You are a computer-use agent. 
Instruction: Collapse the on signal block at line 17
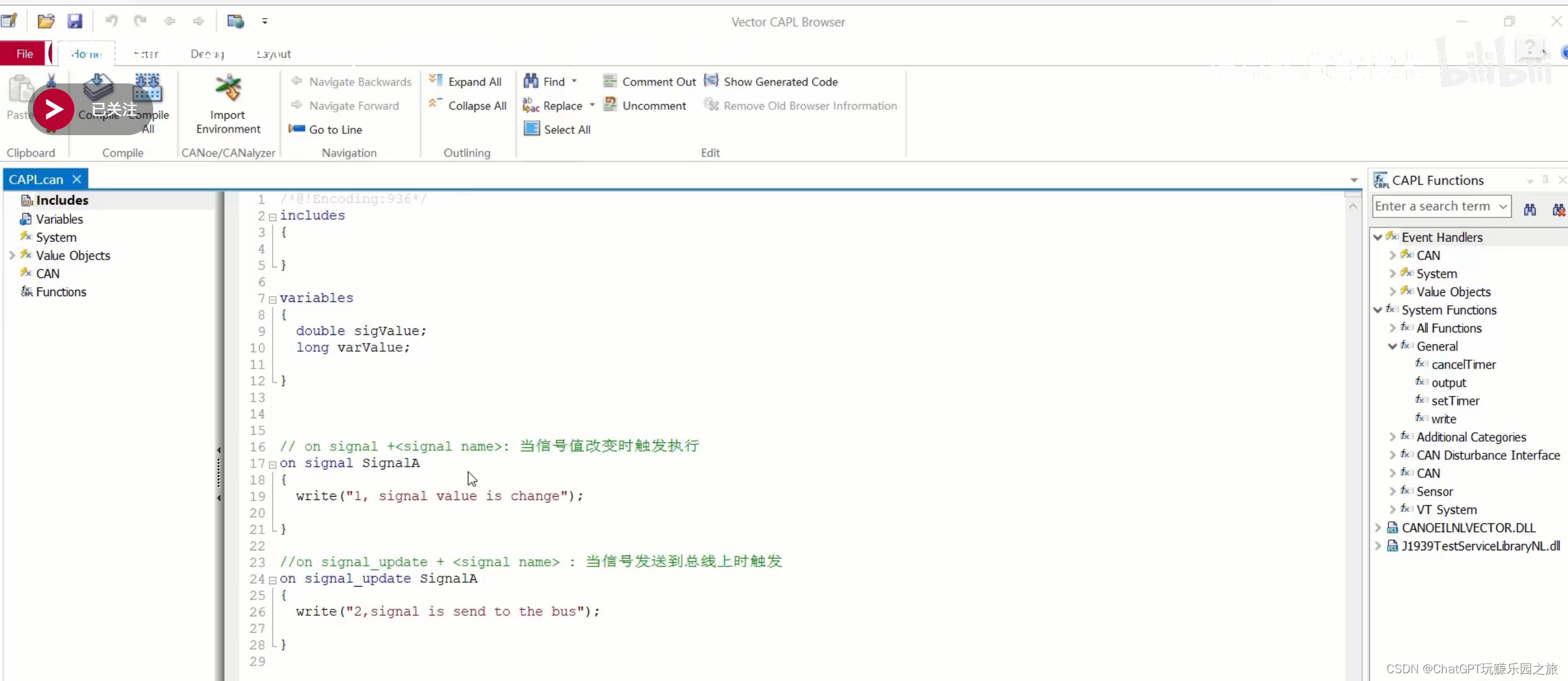[273, 464]
